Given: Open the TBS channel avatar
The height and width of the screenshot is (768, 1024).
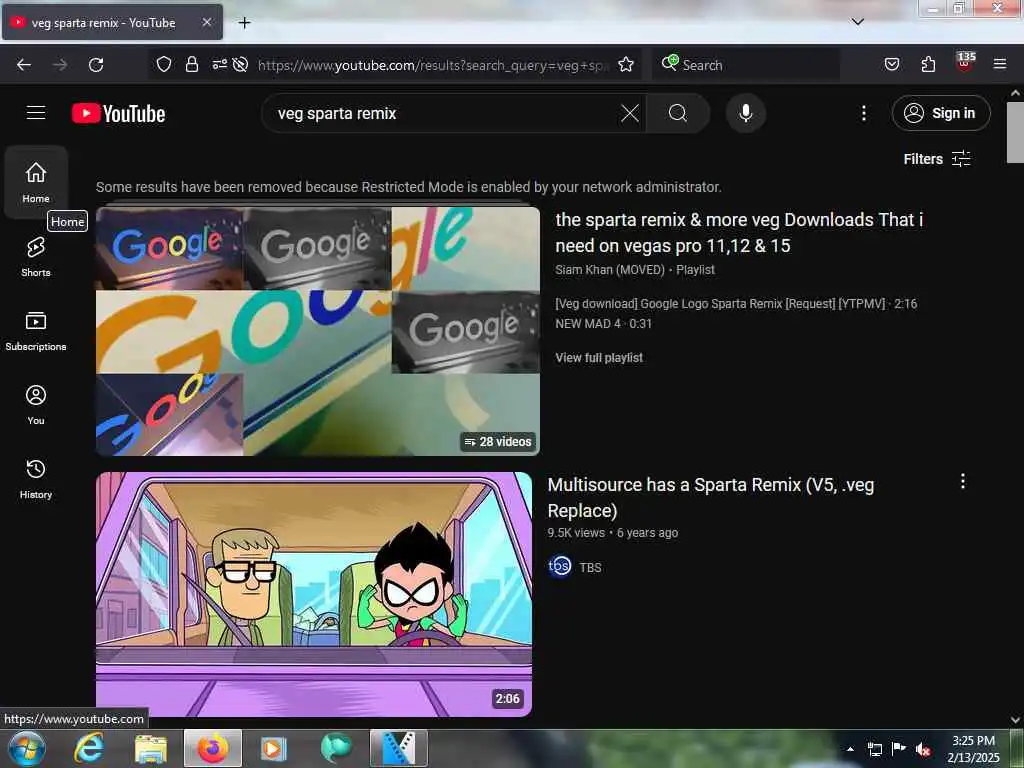Looking at the screenshot, I should point(560,566).
